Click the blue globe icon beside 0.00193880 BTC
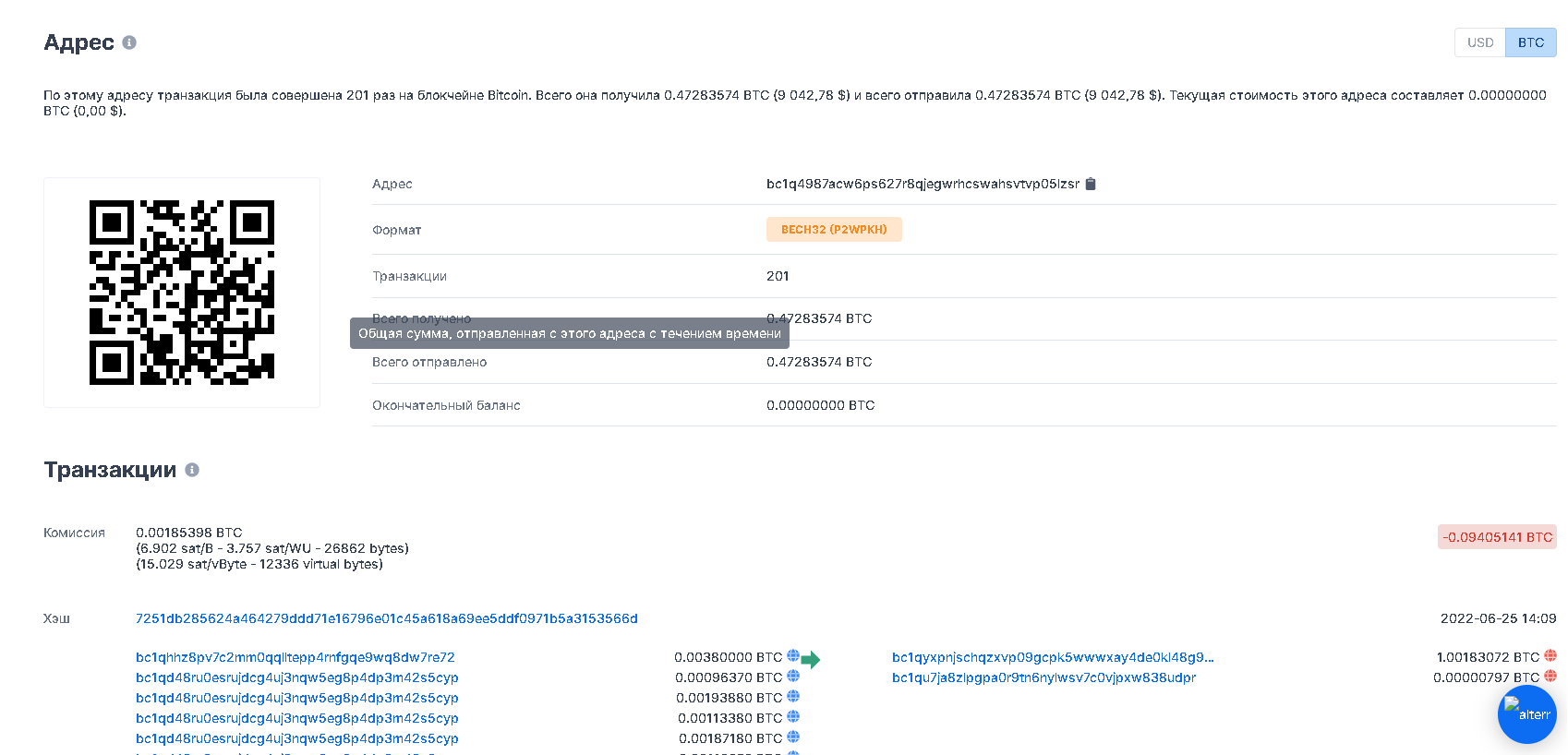The height and width of the screenshot is (755, 1568). click(x=793, y=697)
